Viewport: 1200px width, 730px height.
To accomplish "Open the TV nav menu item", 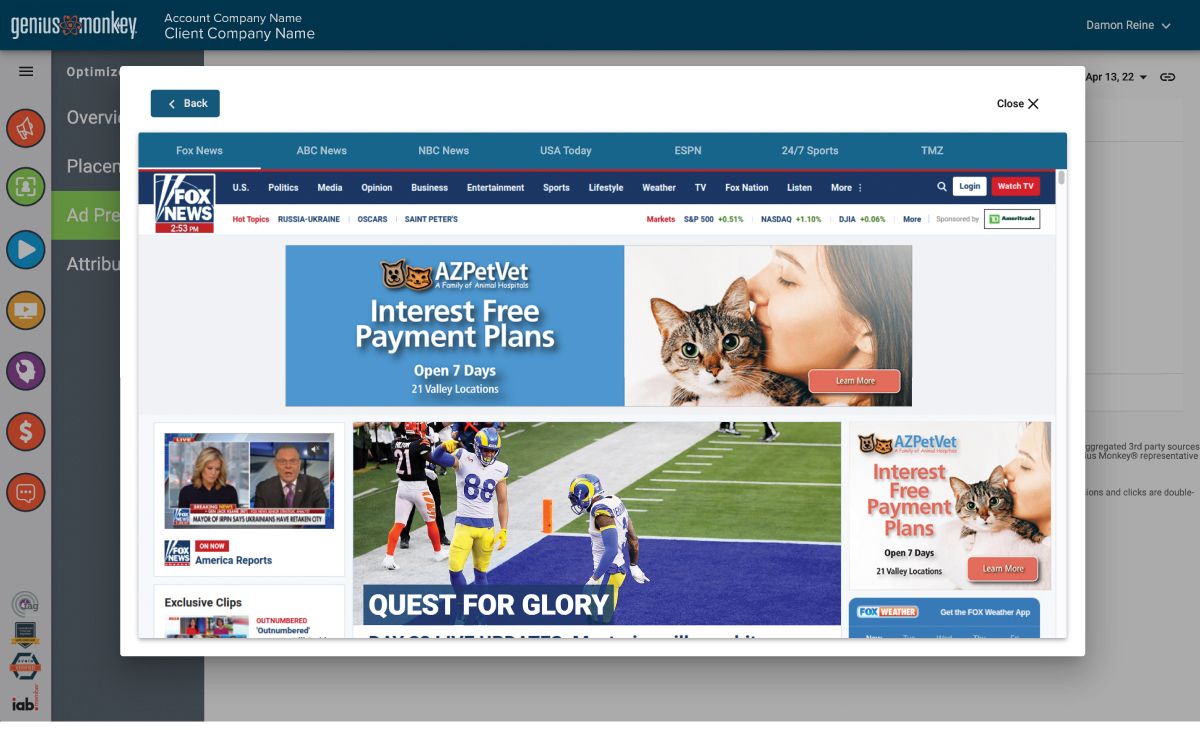I will tap(700, 187).
